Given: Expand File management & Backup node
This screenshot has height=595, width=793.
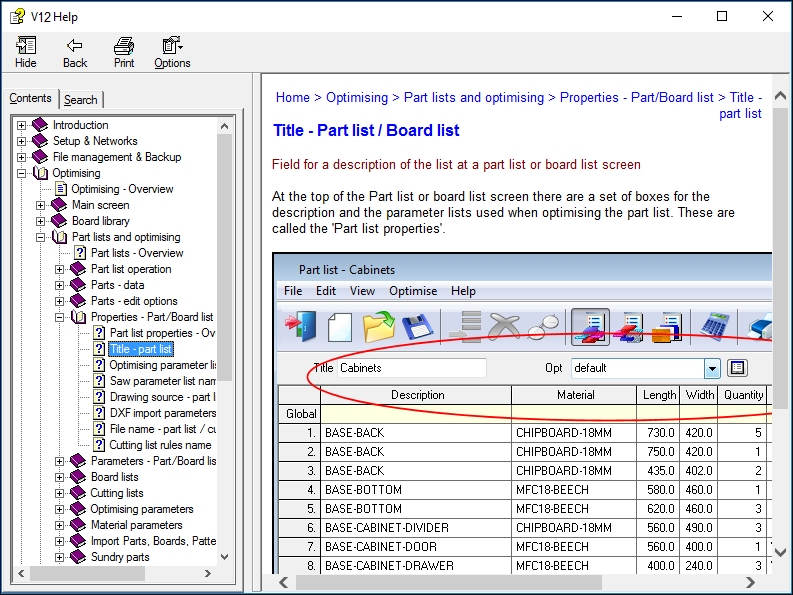Looking at the screenshot, I should pos(21,157).
